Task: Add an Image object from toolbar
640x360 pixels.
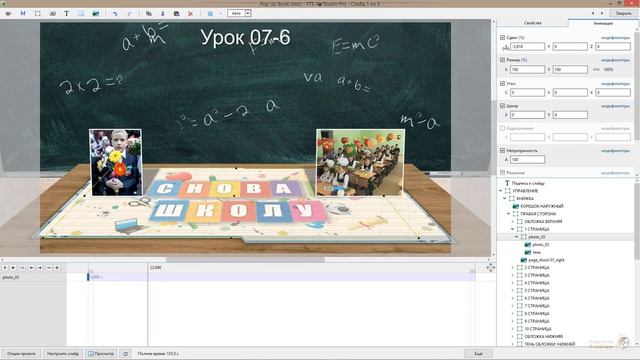Action: coord(96,13)
